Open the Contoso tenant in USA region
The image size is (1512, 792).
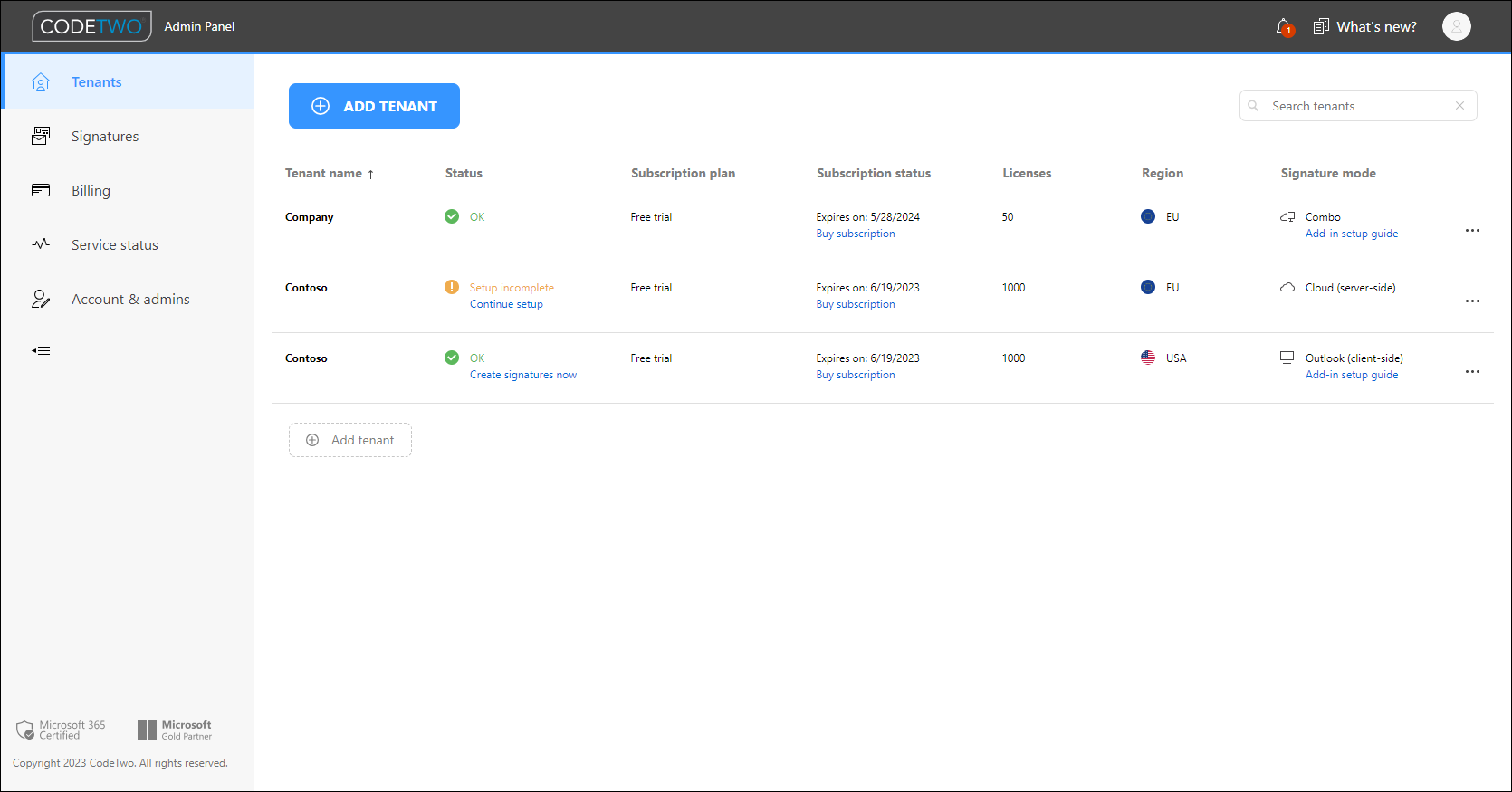pos(306,358)
